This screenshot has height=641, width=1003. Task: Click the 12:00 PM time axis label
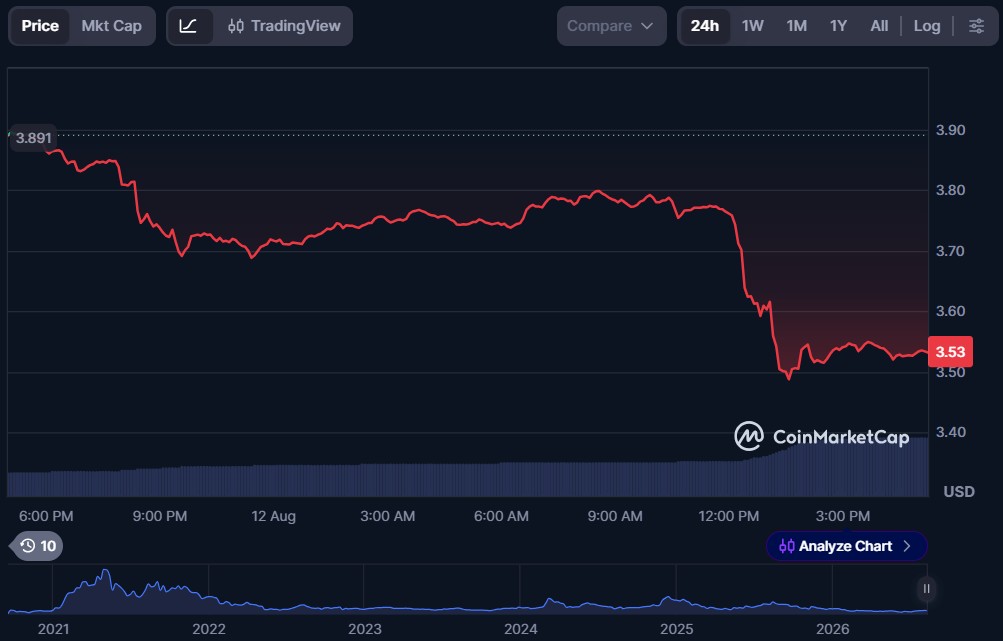(x=729, y=516)
